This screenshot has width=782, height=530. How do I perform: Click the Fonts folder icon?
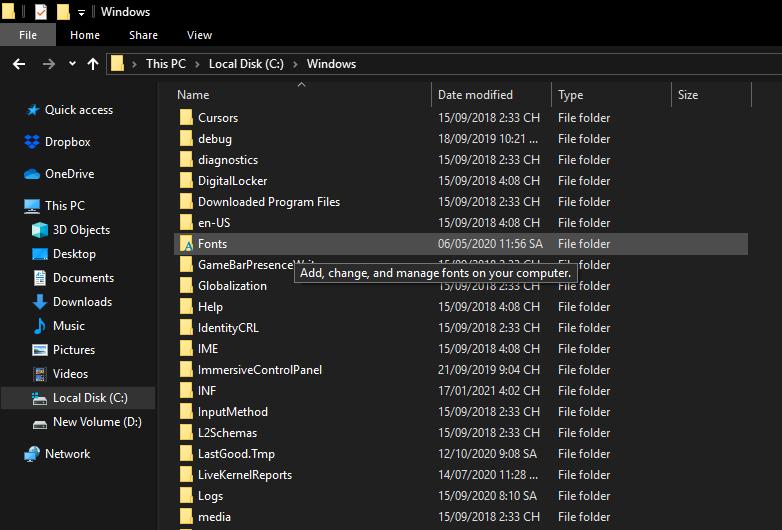coord(186,244)
